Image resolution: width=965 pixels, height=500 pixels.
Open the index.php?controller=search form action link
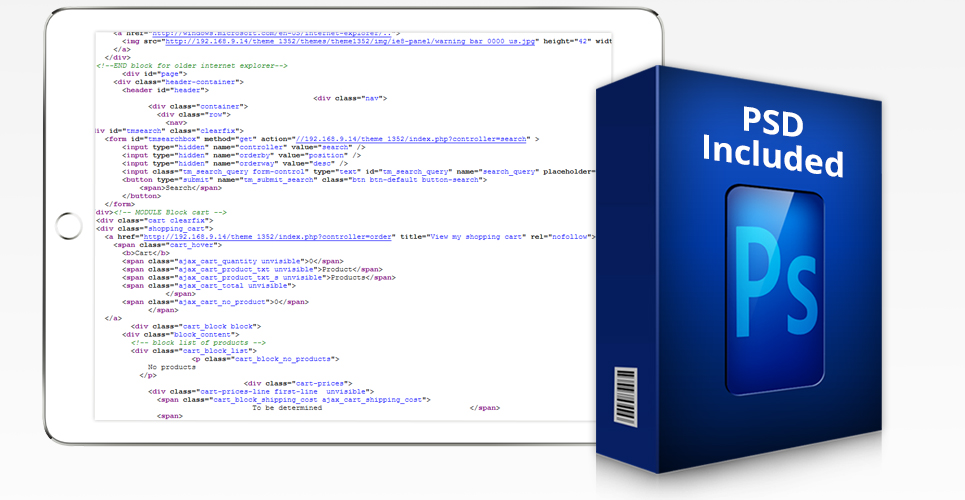[410, 139]
